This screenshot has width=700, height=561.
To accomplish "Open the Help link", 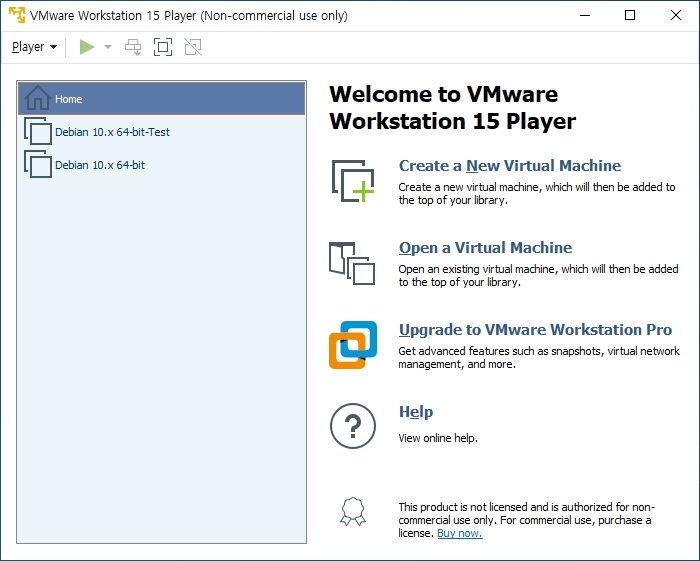I will coord(416,412).
